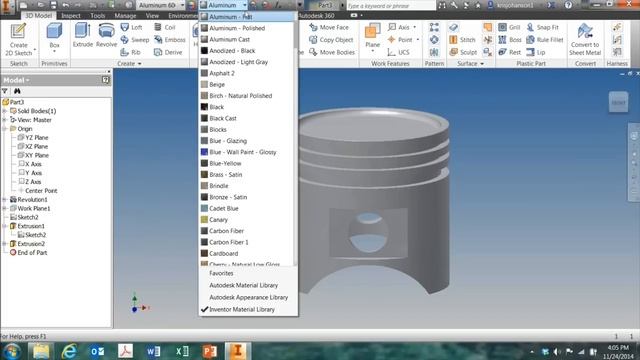Open the browser Find binoculars icon
Viewport: 640px width, 360px height.
click(17, 91)
